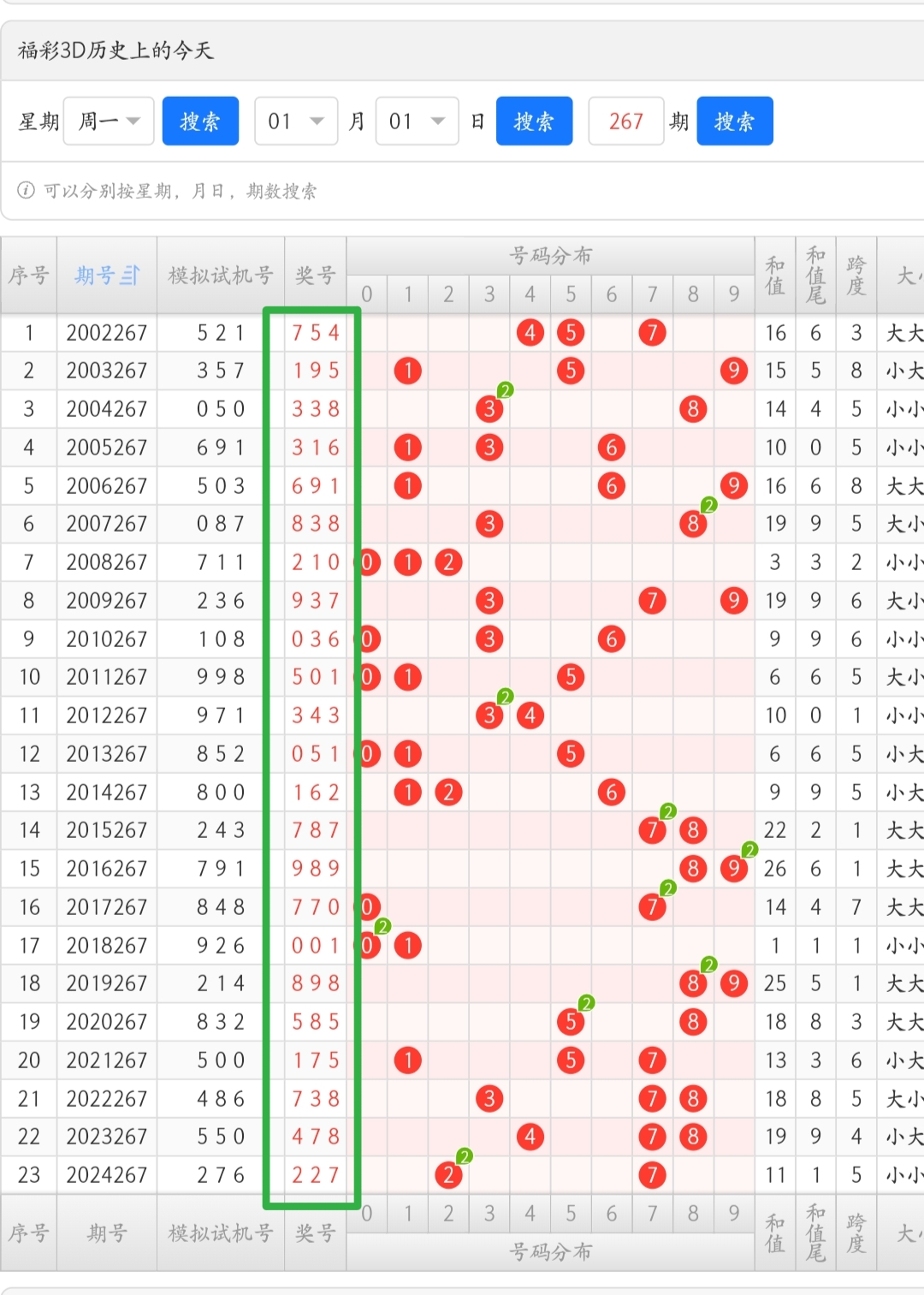924x1295 pixels.
Task: Select period cell 2008267
Action: coord(107,562)
